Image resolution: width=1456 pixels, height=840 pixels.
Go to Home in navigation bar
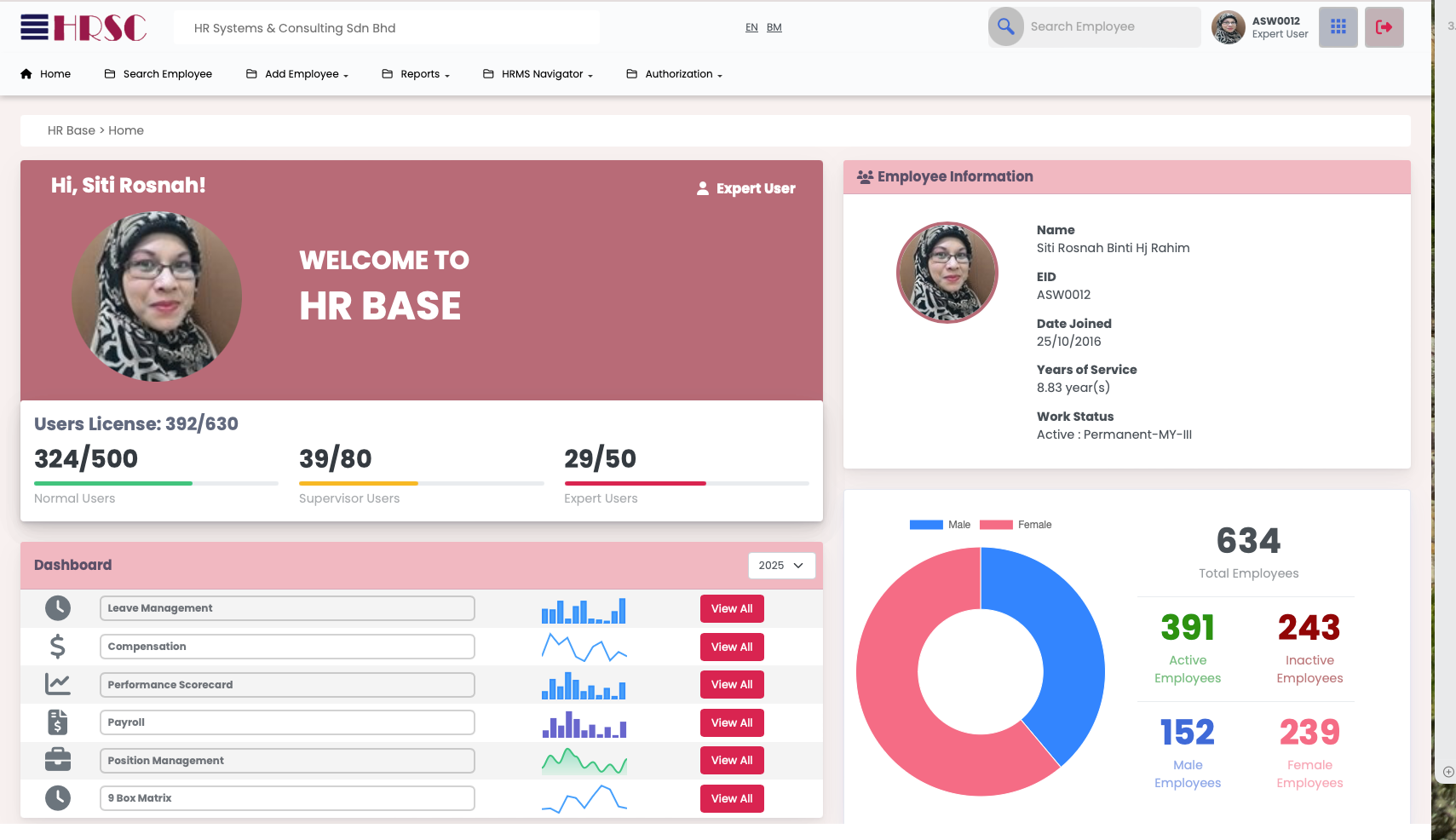pyautogui.click(x=46, y=74)
